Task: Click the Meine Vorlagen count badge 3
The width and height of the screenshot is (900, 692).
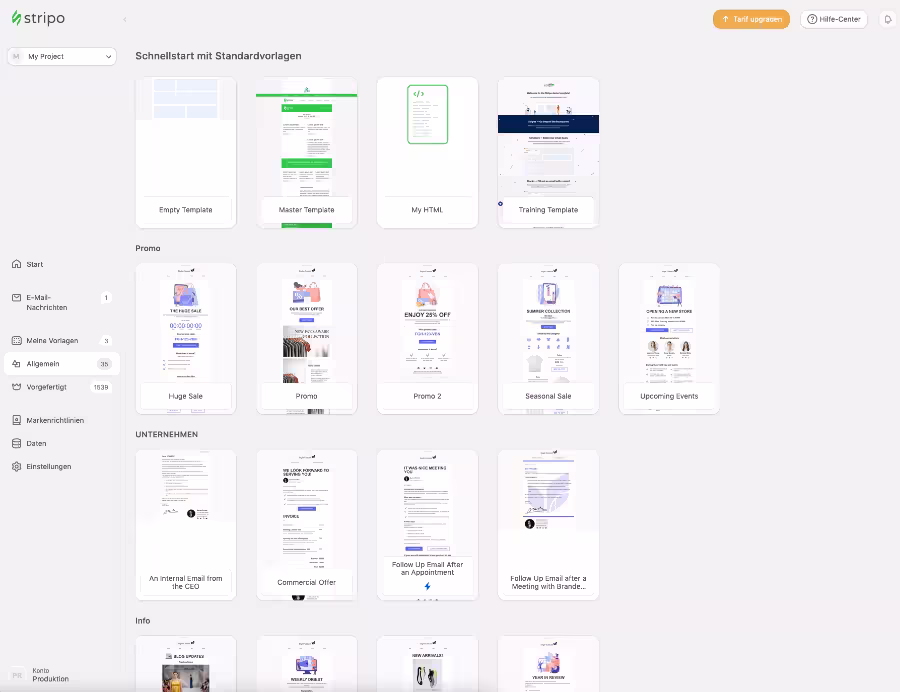Action: click(x=106, y=341)
